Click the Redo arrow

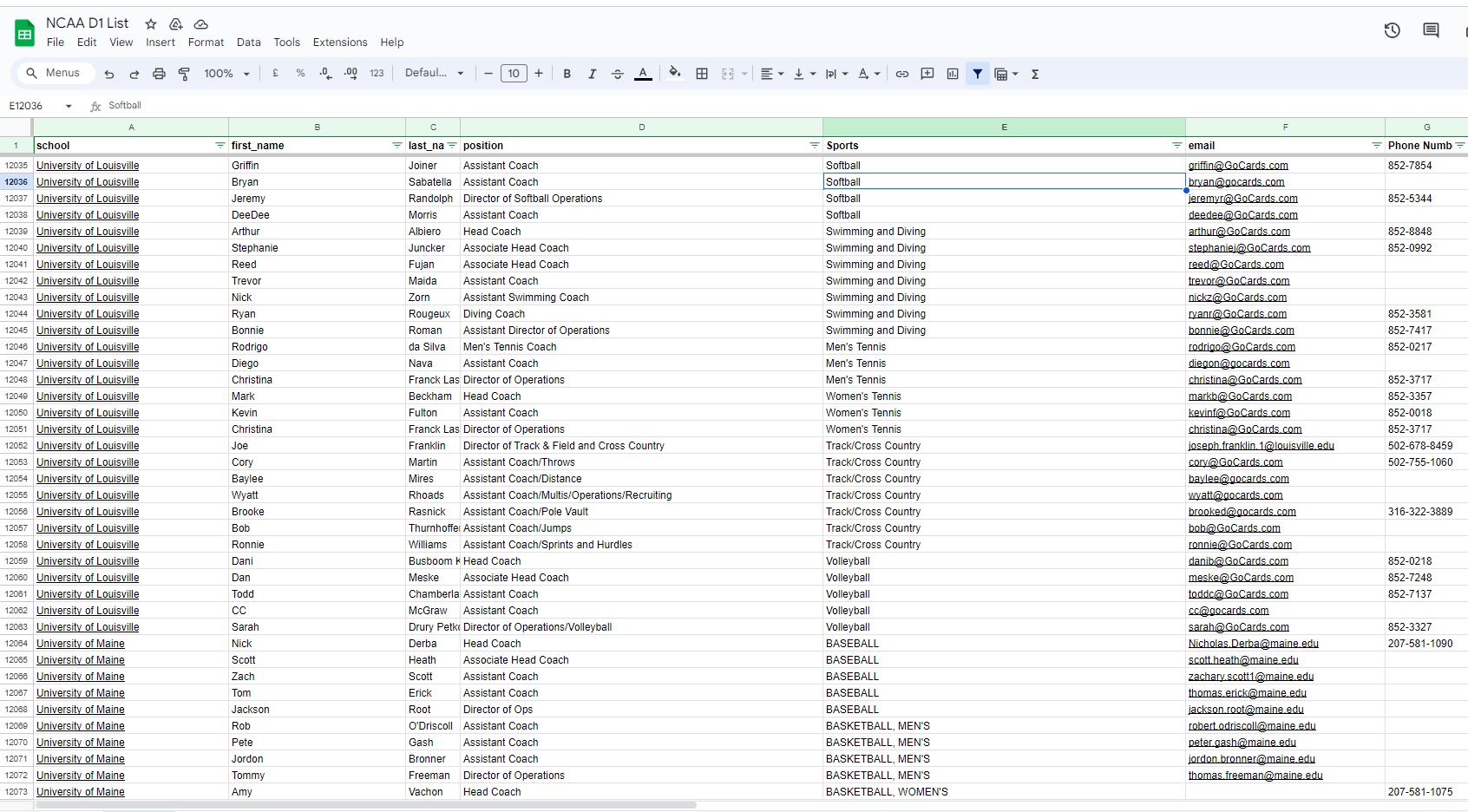(134, 74)
